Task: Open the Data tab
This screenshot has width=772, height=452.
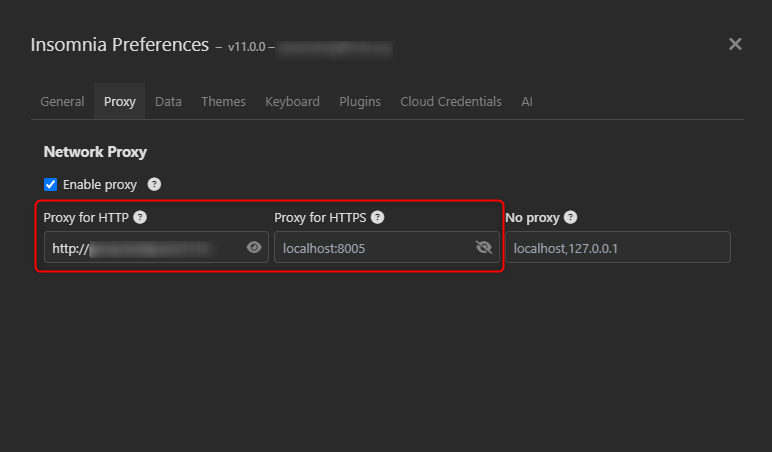Action: click(168, 101)
